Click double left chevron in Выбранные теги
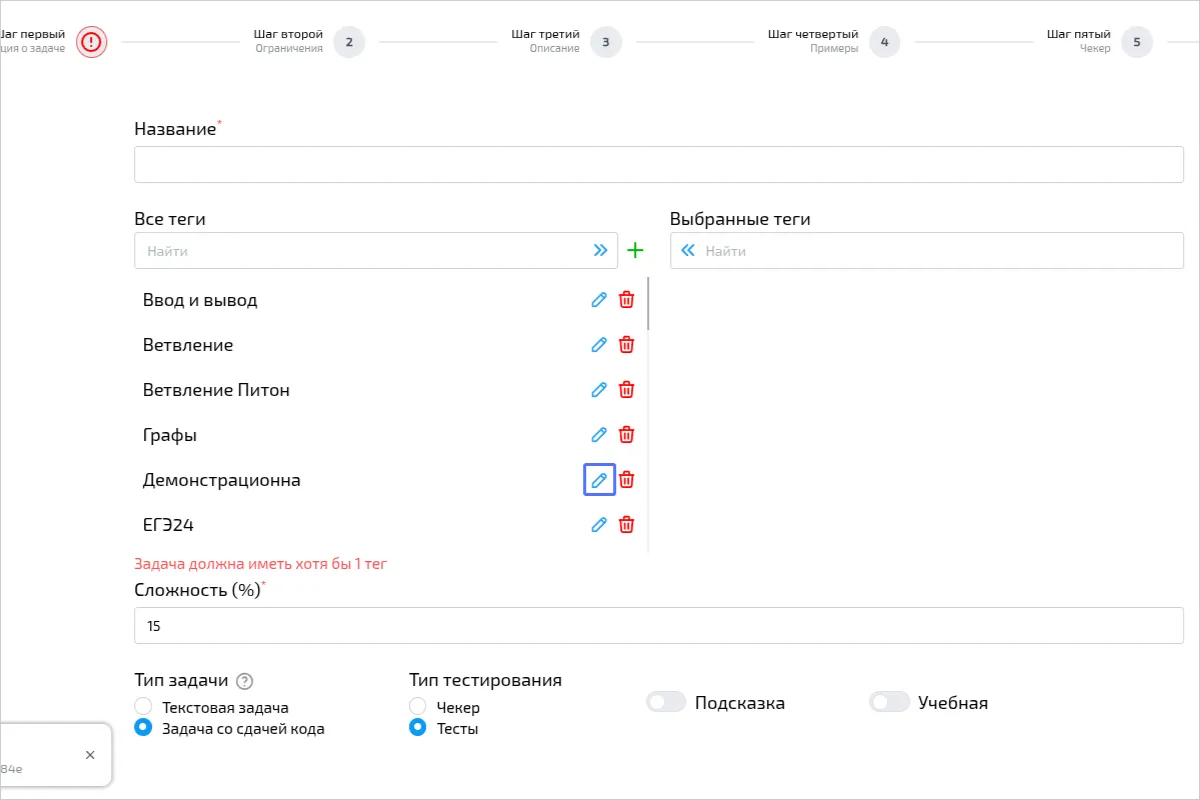1200x800 pixels. pos(688,251)
